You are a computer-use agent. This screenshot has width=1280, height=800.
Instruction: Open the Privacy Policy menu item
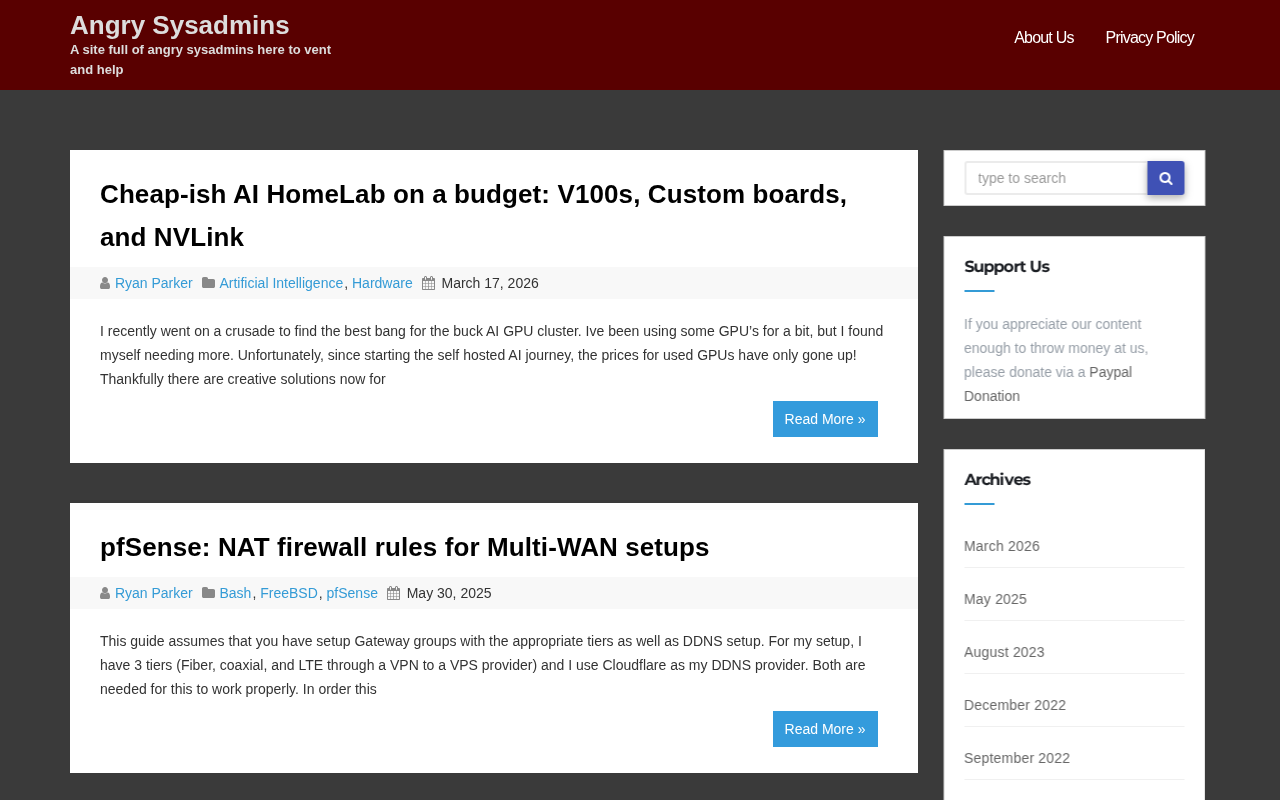[x=1149, y=38]
